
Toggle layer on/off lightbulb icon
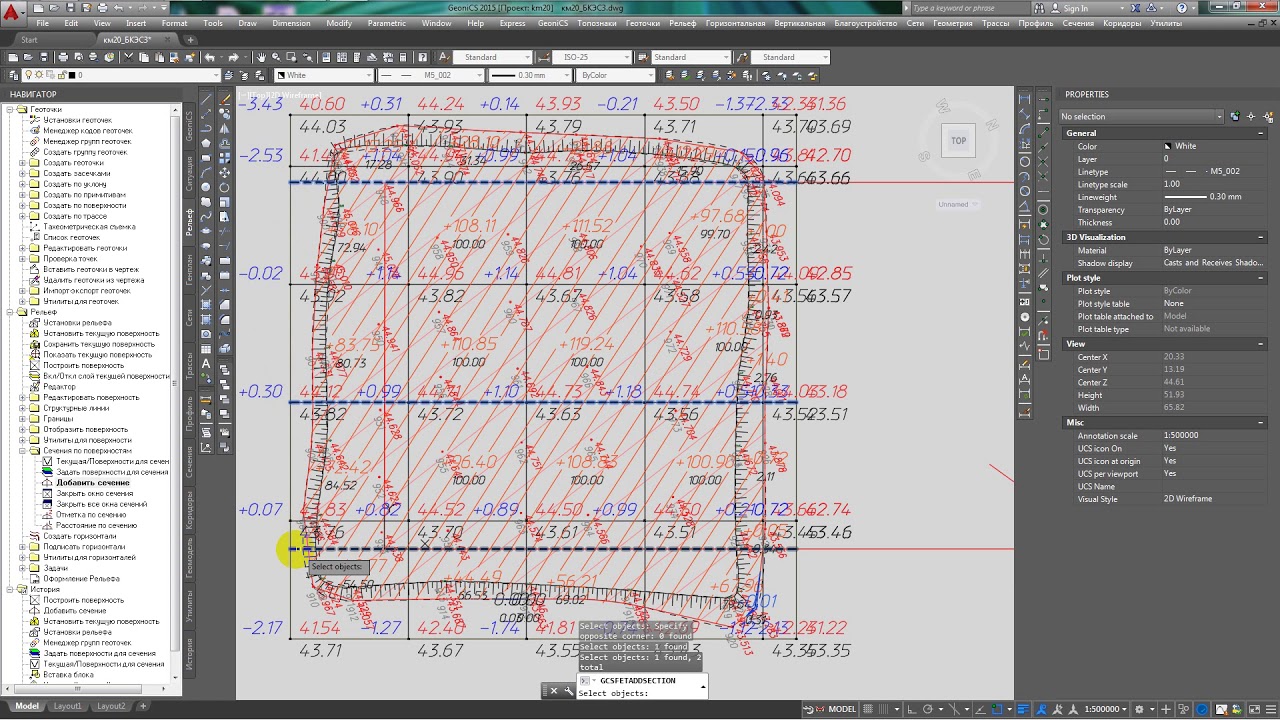[29, 75]
